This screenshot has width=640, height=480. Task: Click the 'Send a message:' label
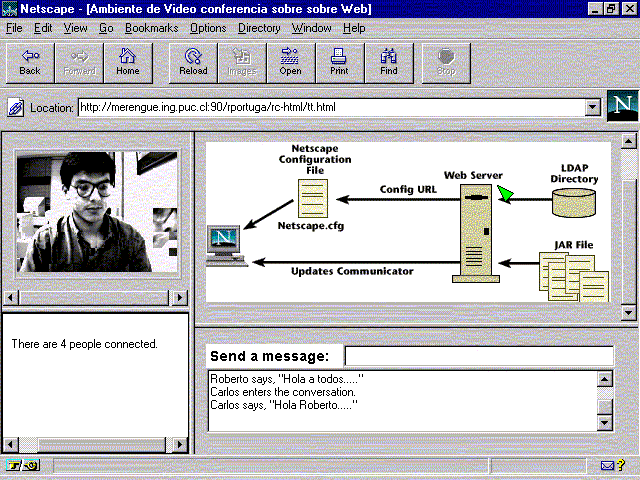click(x=269, y=356)
